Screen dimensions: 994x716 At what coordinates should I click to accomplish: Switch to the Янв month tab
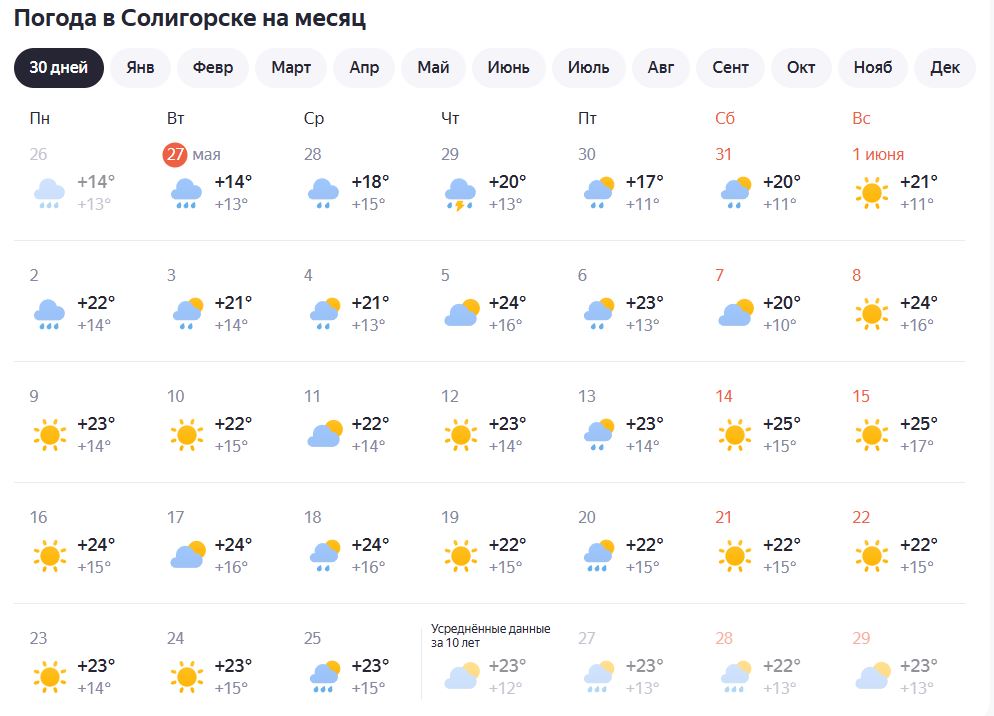click(140, 68)
